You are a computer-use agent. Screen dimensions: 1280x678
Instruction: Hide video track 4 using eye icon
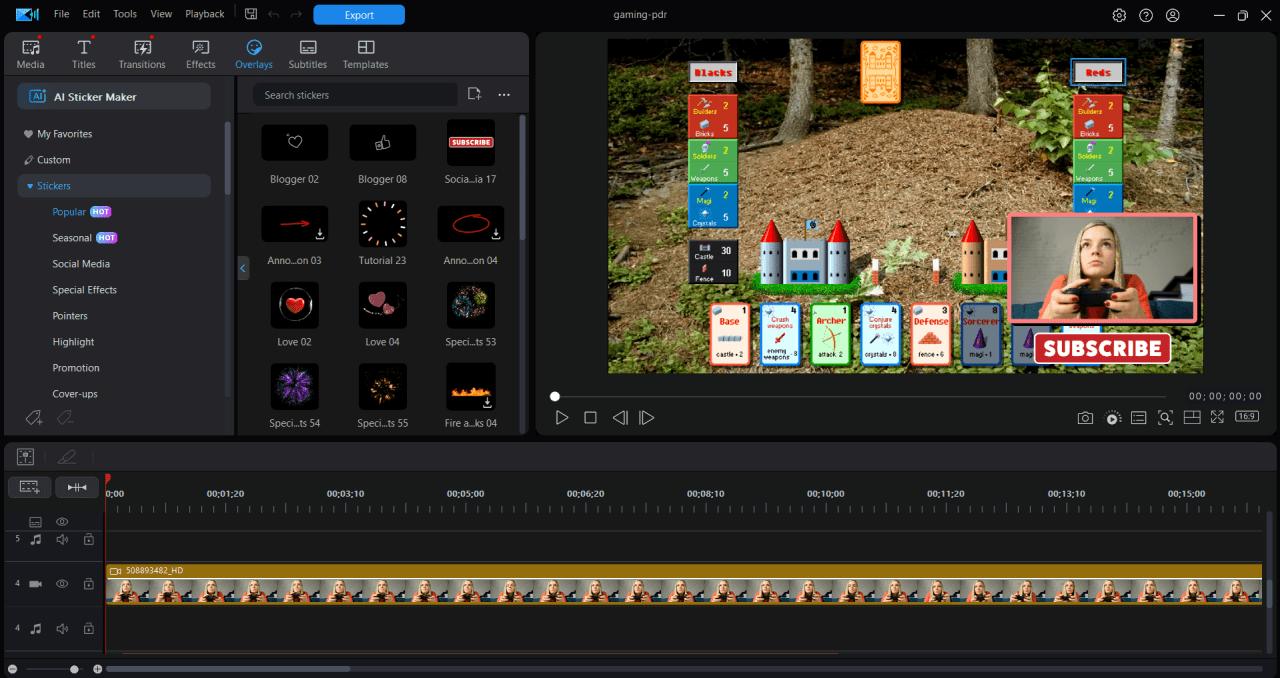coord(62,583)
